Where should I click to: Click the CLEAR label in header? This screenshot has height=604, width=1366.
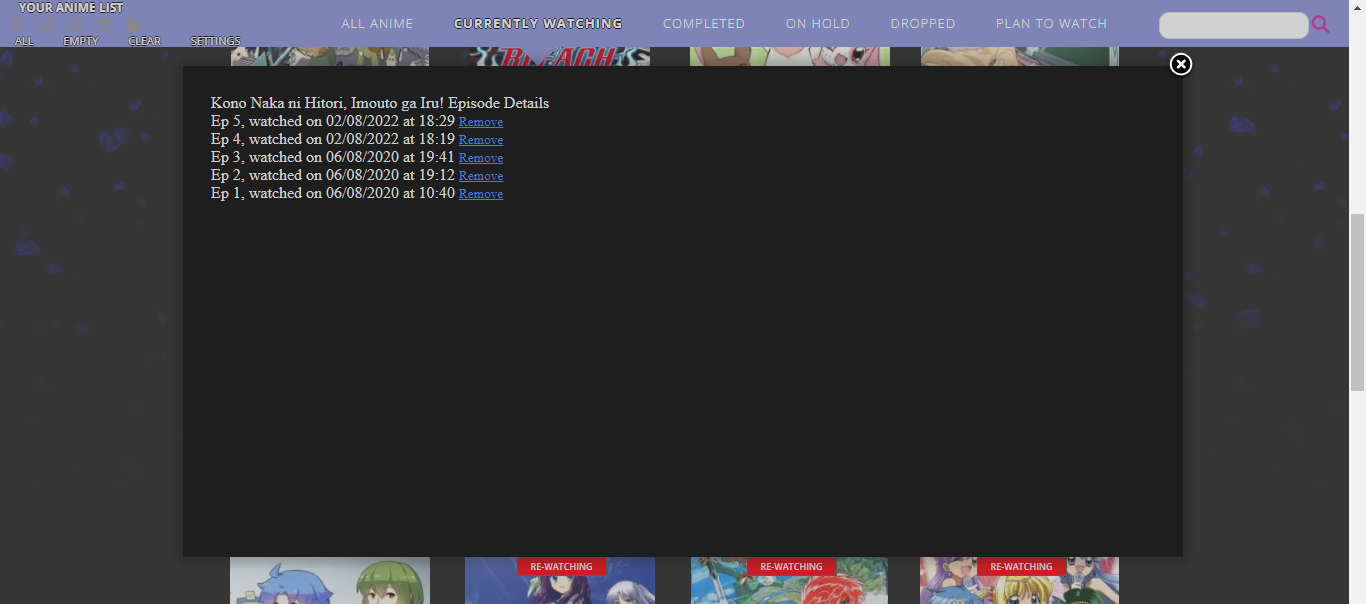click(145, 41)
